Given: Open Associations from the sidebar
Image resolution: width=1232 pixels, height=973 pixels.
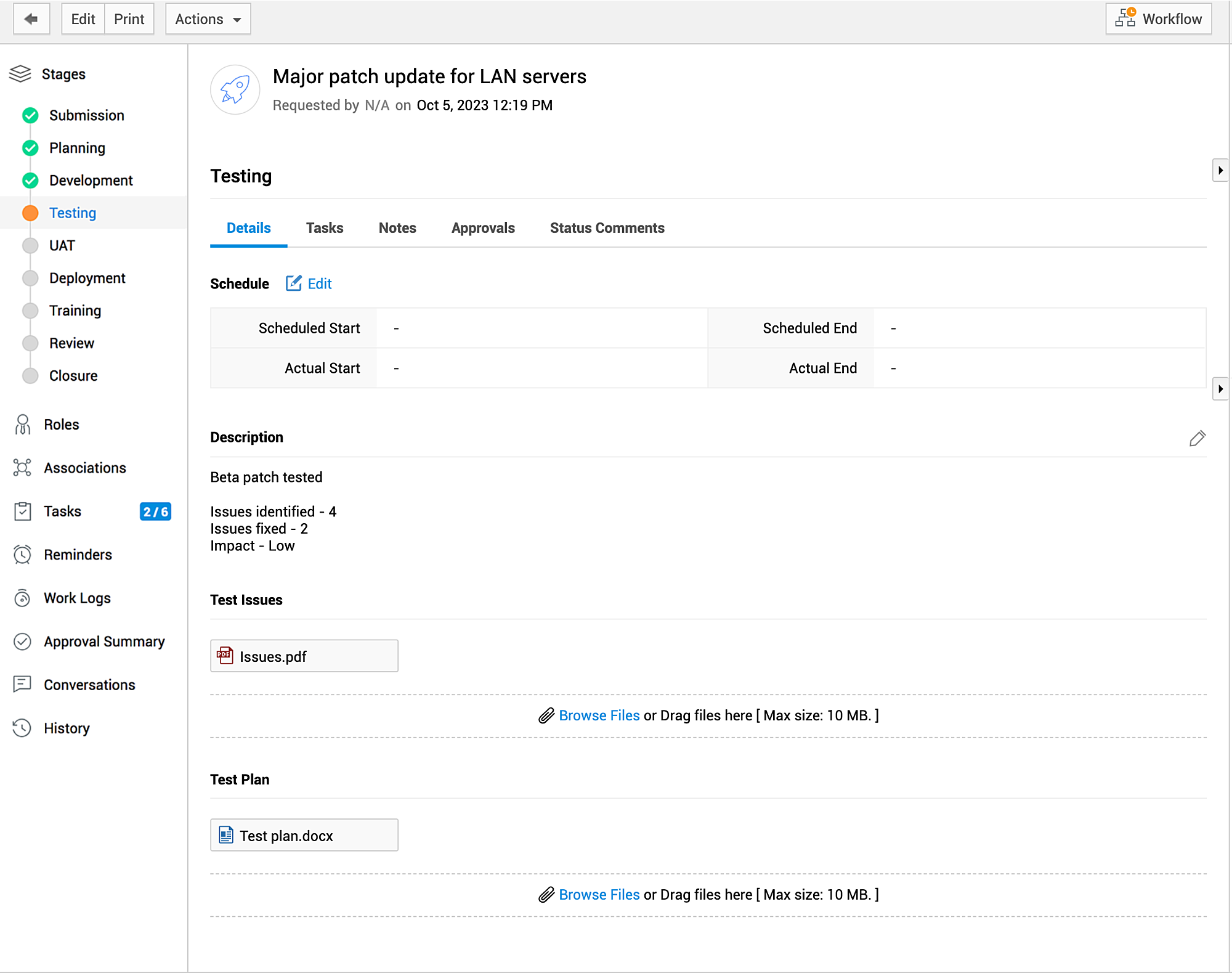Looking at the screenshot, I should [84, 468].
